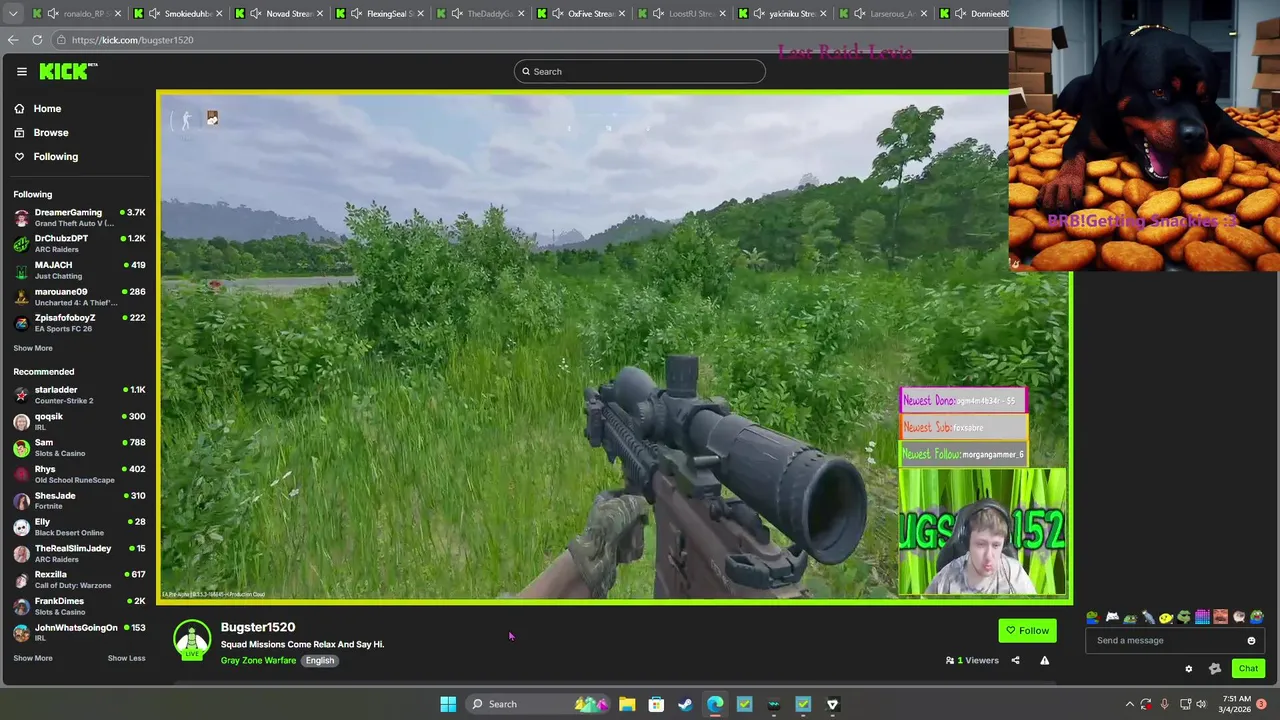Click the Bugster1520 live avatar
This screenshot has width=1280, height=720.
pyautogui.click(x=192, y=640)
